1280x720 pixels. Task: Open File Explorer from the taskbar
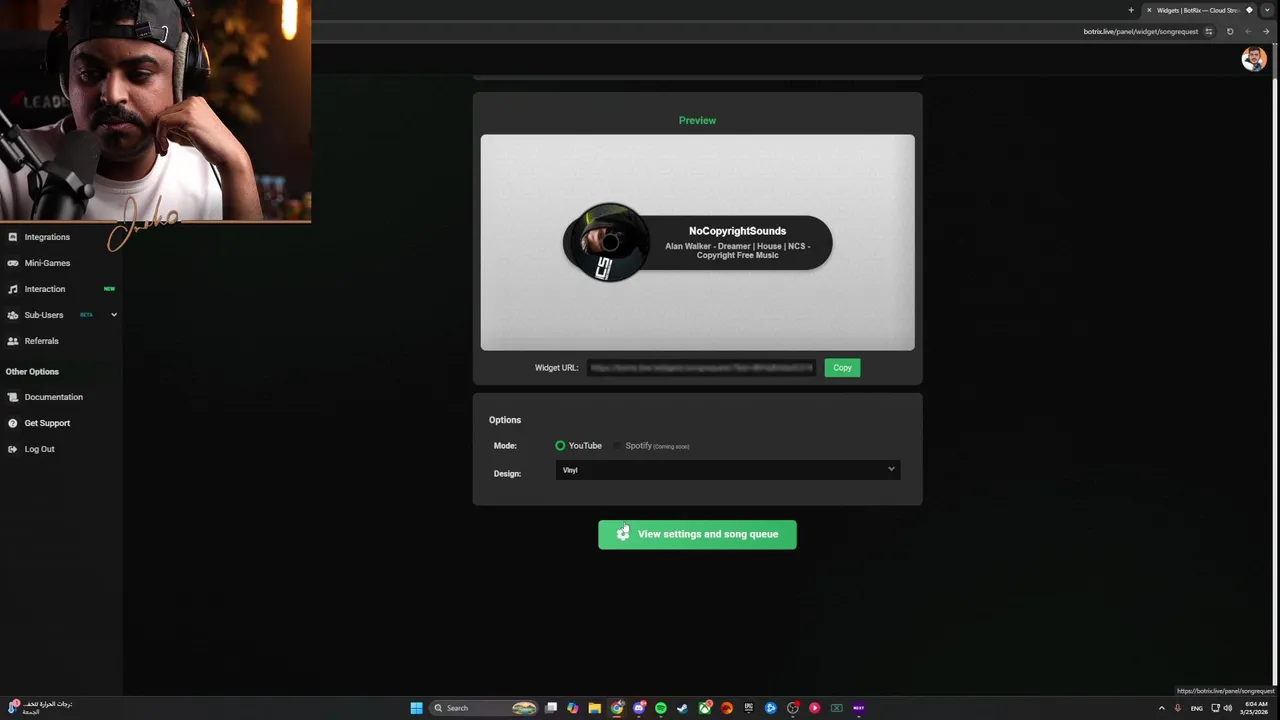pyautogui.click(x=594, y=708)
